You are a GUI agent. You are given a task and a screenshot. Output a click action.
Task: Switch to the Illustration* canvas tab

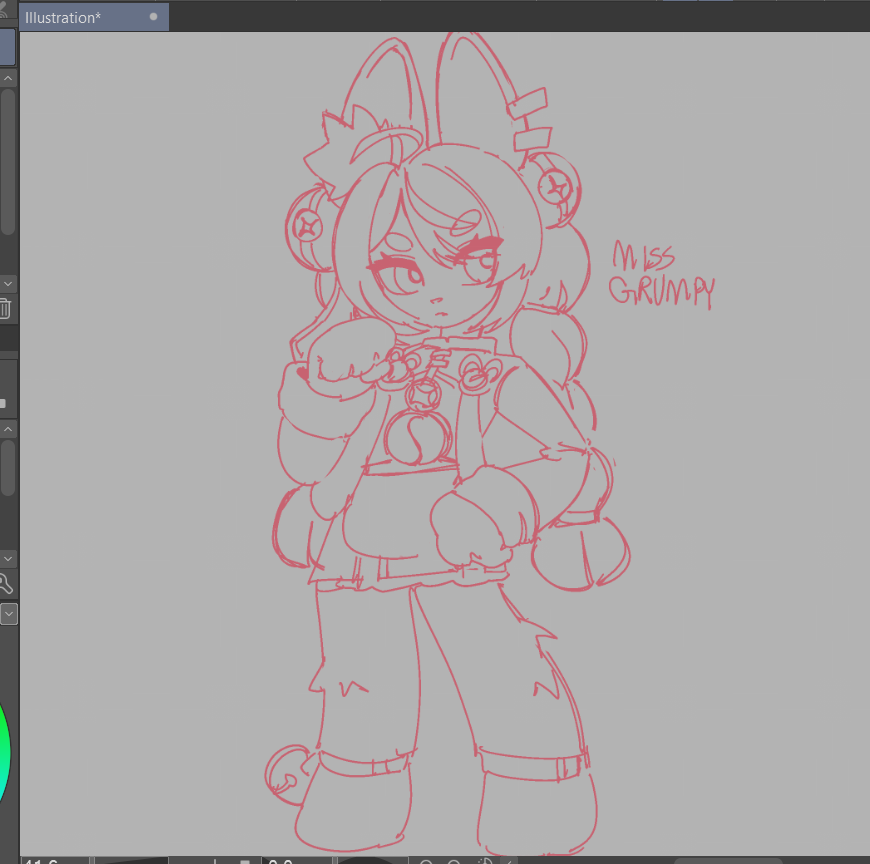pyautogui.click(x=94, y=17)
